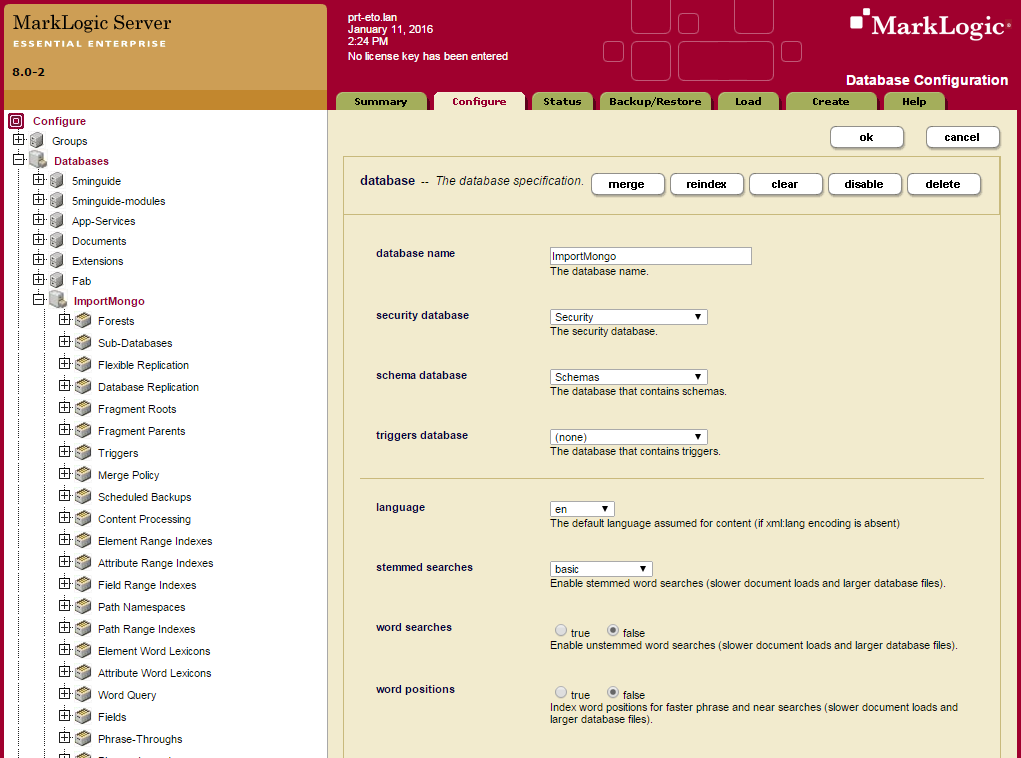
Task: Click the reindex button
Action: coord(706,184)
